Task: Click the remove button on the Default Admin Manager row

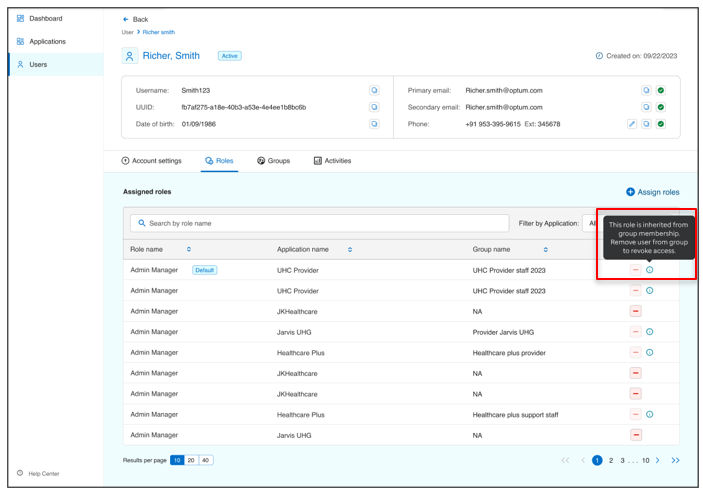Action: 635,270
